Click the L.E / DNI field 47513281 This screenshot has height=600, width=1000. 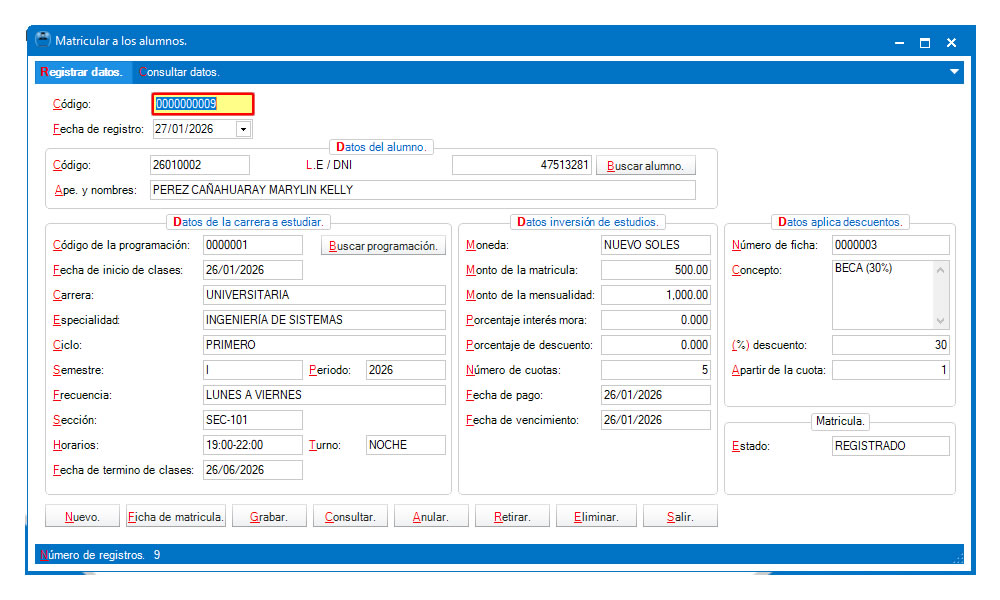(x=522, y=165)
